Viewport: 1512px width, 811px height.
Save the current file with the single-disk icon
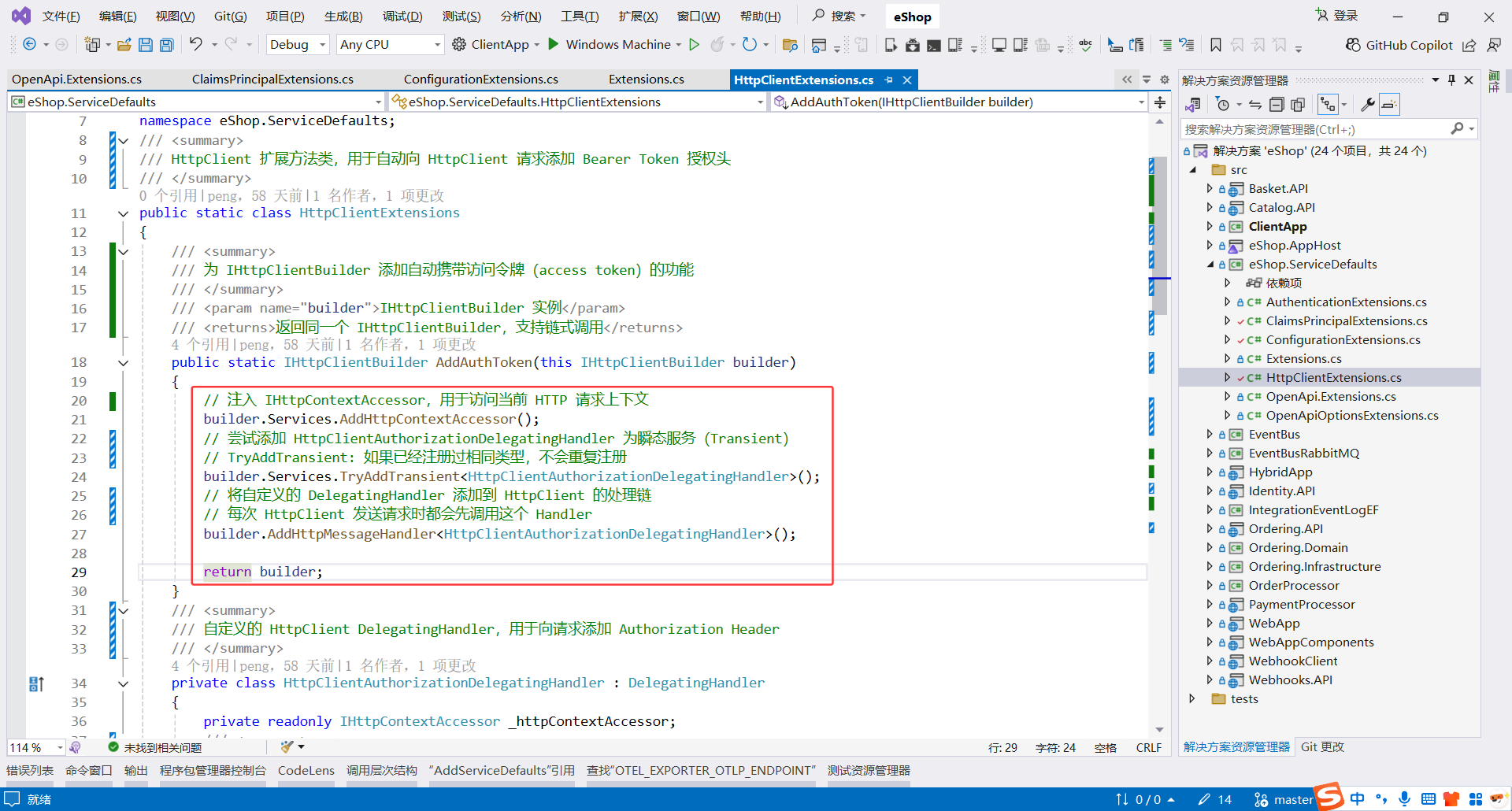(146, 45)
